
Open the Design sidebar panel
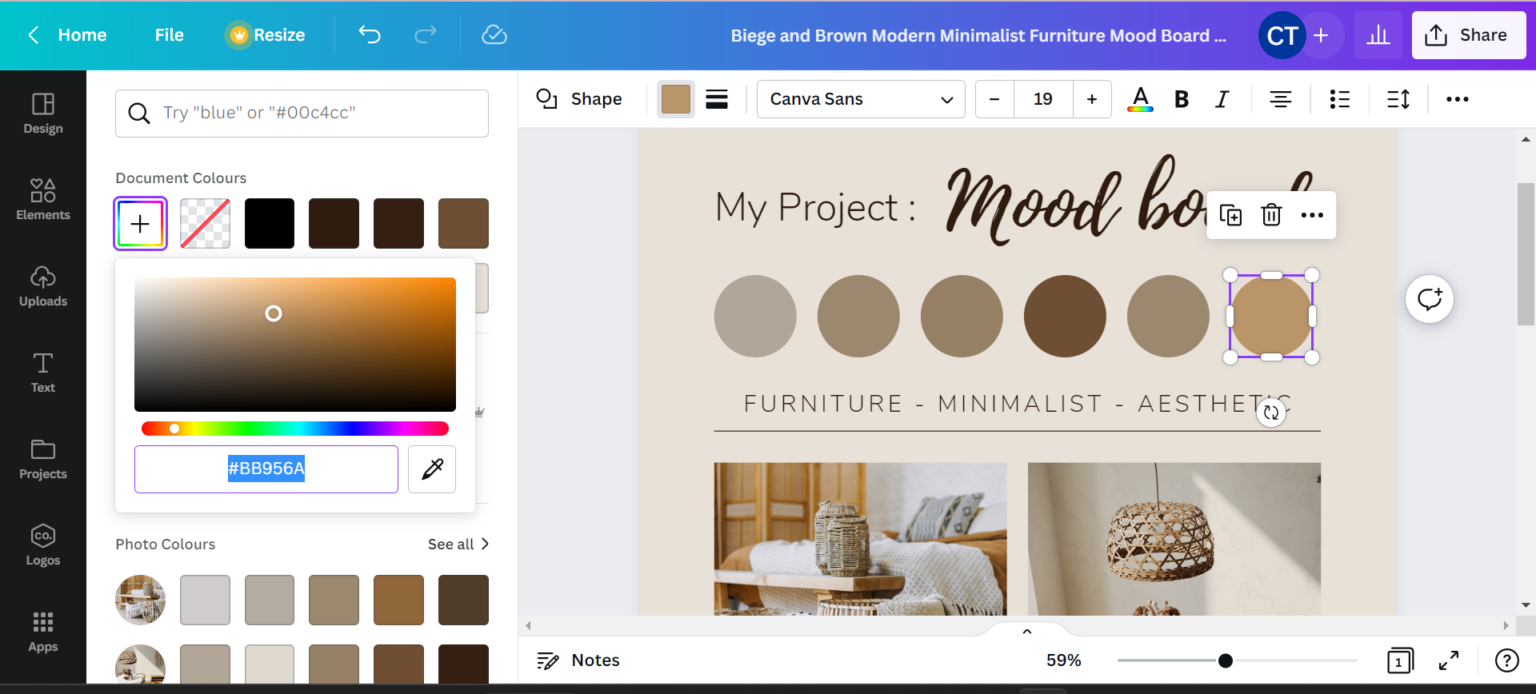click(43, 113)
